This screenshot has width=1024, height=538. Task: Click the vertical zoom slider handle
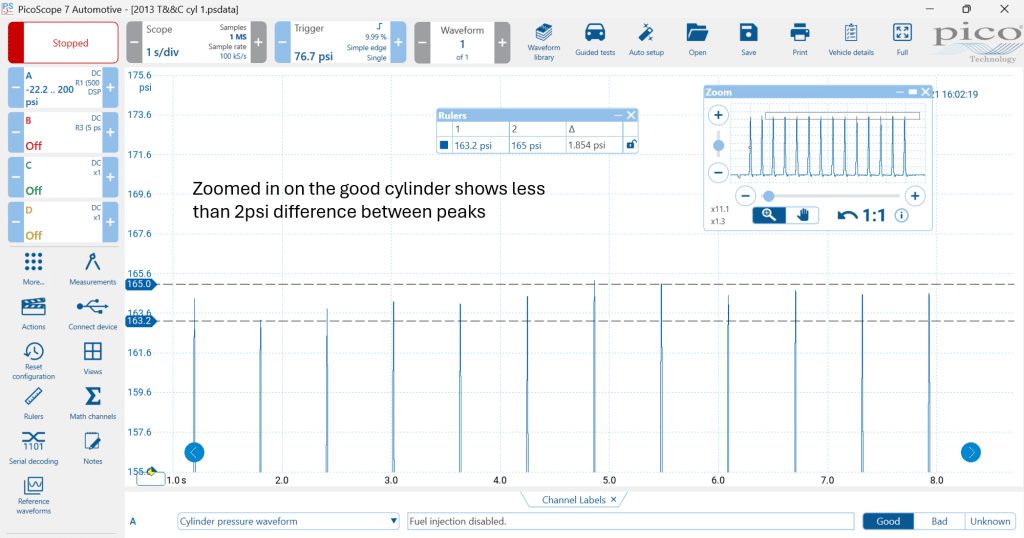(x=718, y=145)
